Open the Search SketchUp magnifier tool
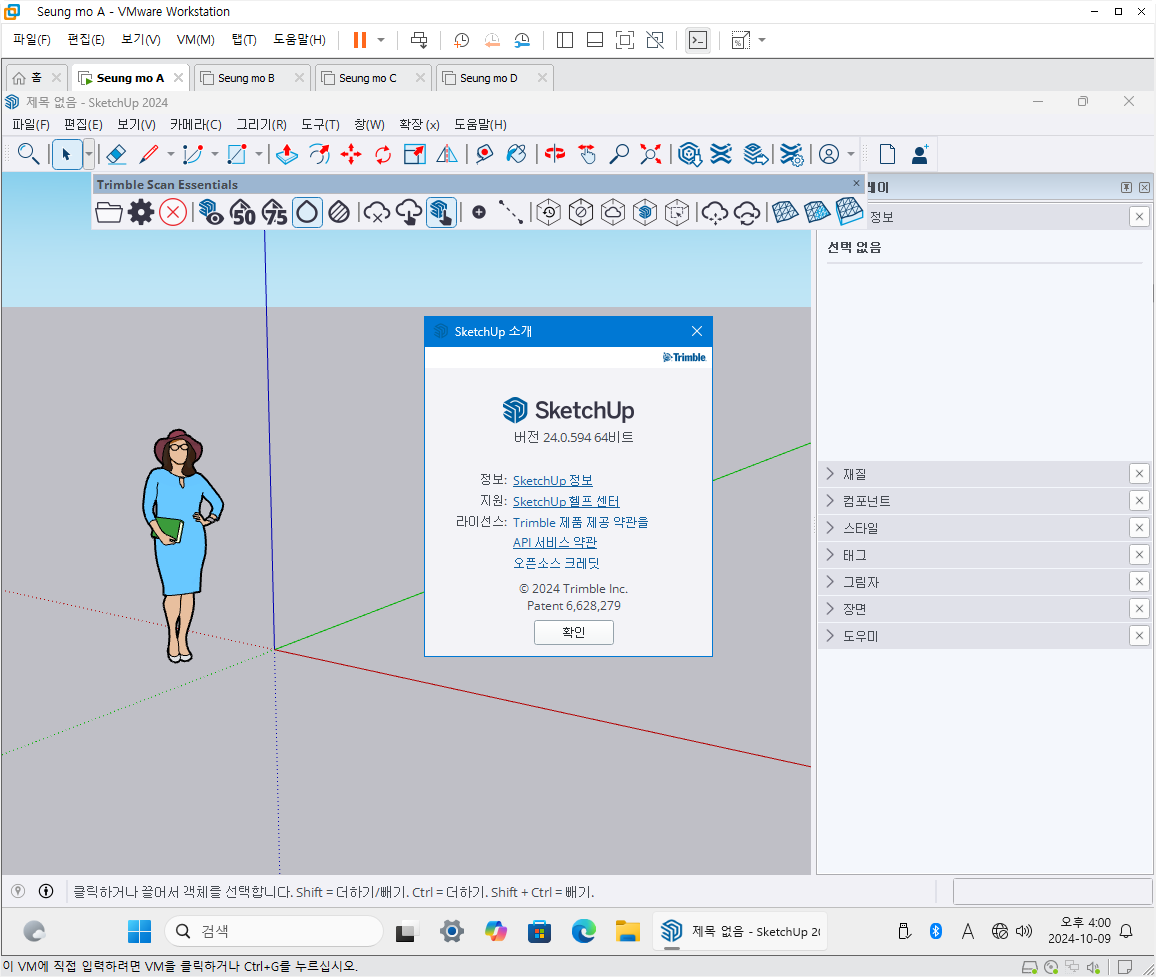1156x977 pixels. pos(28,154)
